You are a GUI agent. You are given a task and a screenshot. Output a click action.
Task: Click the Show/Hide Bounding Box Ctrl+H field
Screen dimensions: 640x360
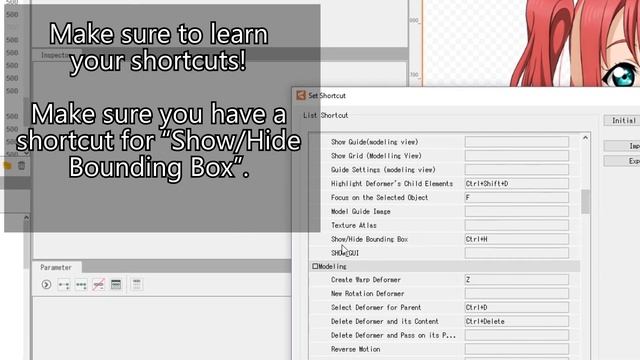click(516, 239)
